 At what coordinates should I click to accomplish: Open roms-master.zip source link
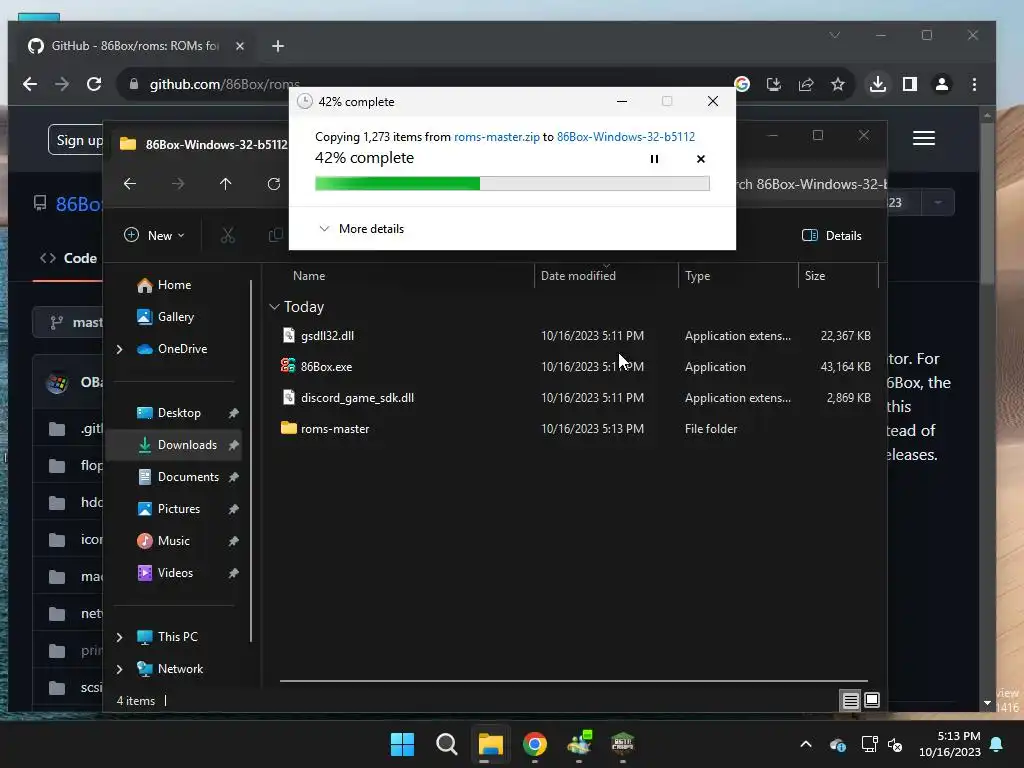496,136
